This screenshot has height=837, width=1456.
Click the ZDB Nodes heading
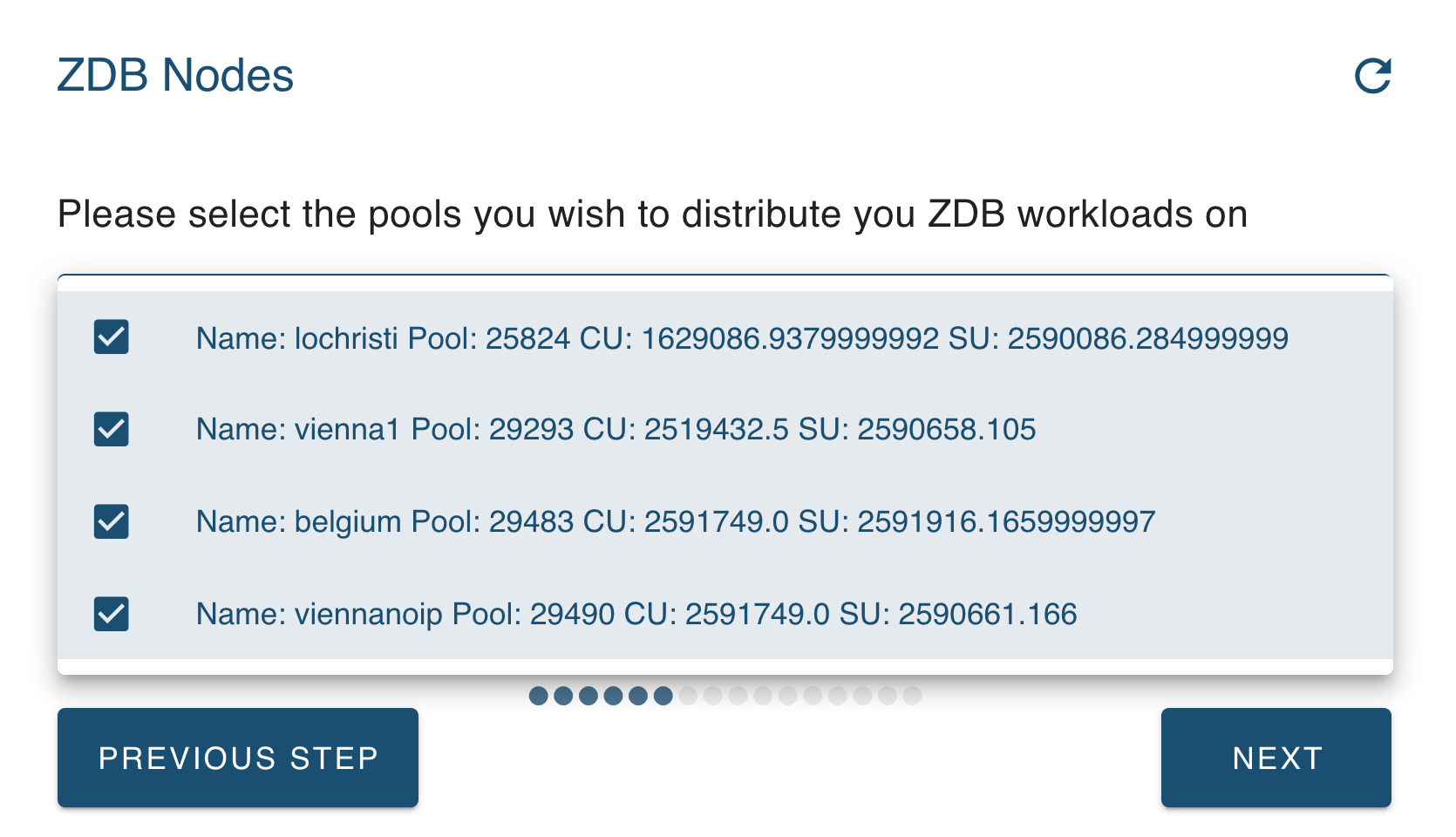174,77
